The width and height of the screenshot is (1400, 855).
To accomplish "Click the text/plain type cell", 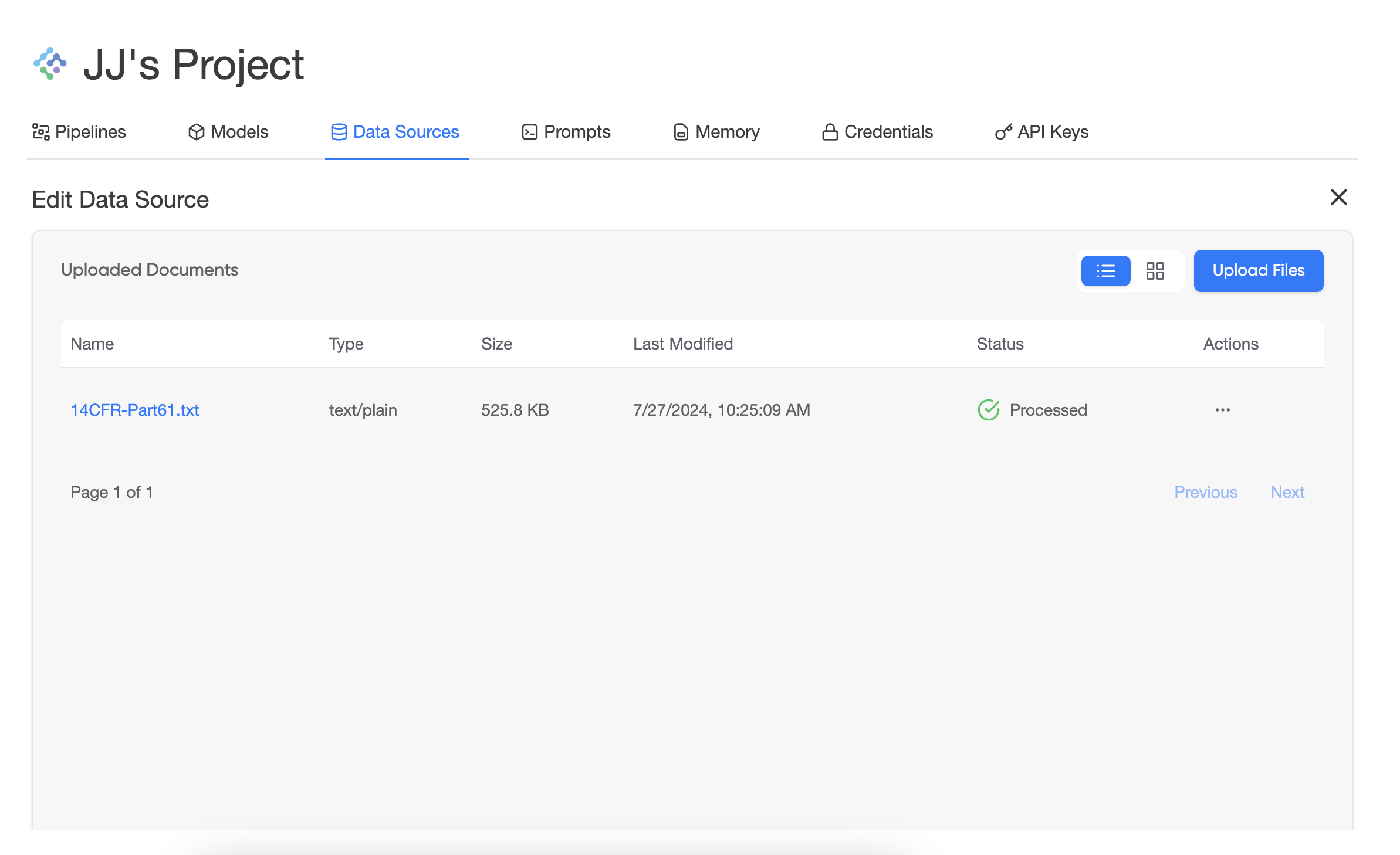I will click(363, 410).
